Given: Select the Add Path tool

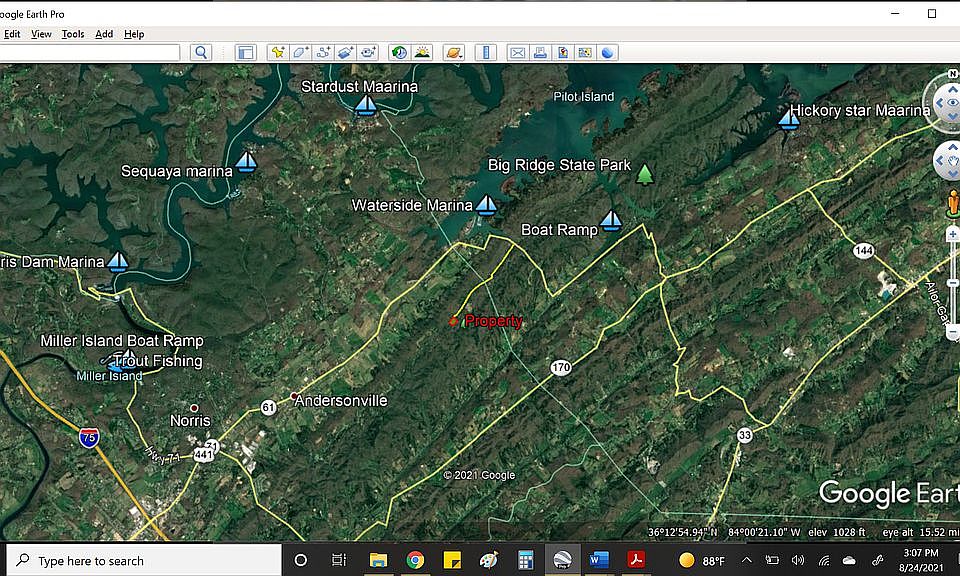Looking at the screenshot, I should [x=323, y=53].
